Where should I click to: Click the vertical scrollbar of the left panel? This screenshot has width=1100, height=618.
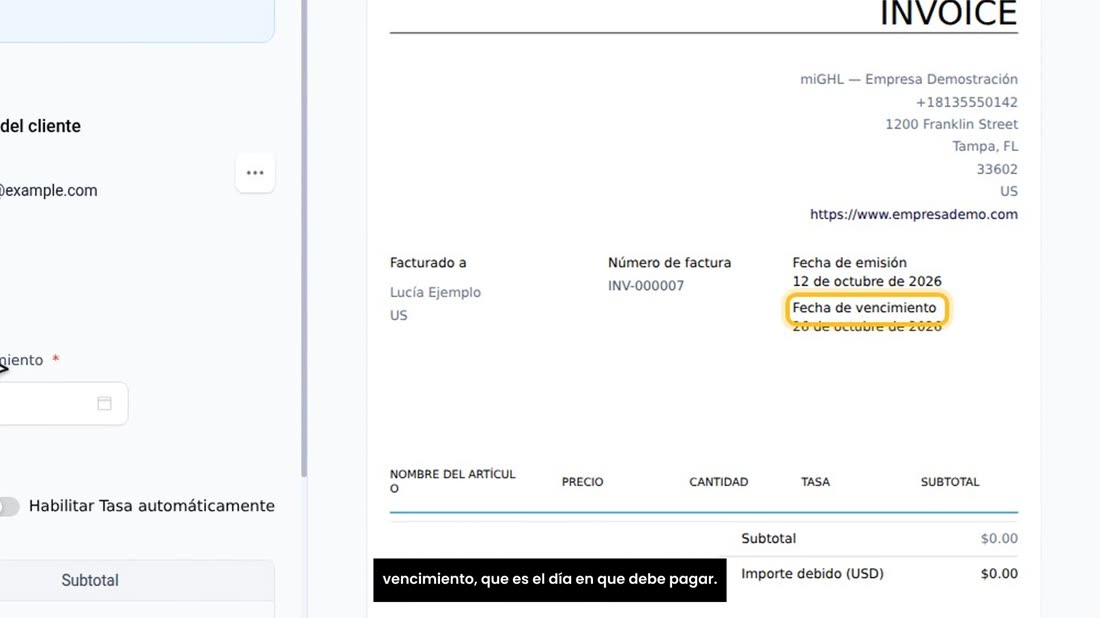[x=304, y=239]
